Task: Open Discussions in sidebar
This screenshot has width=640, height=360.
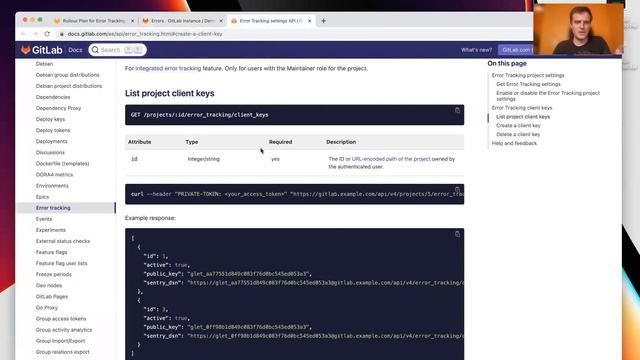Action: pyautogui.click(x=50, y=152)
